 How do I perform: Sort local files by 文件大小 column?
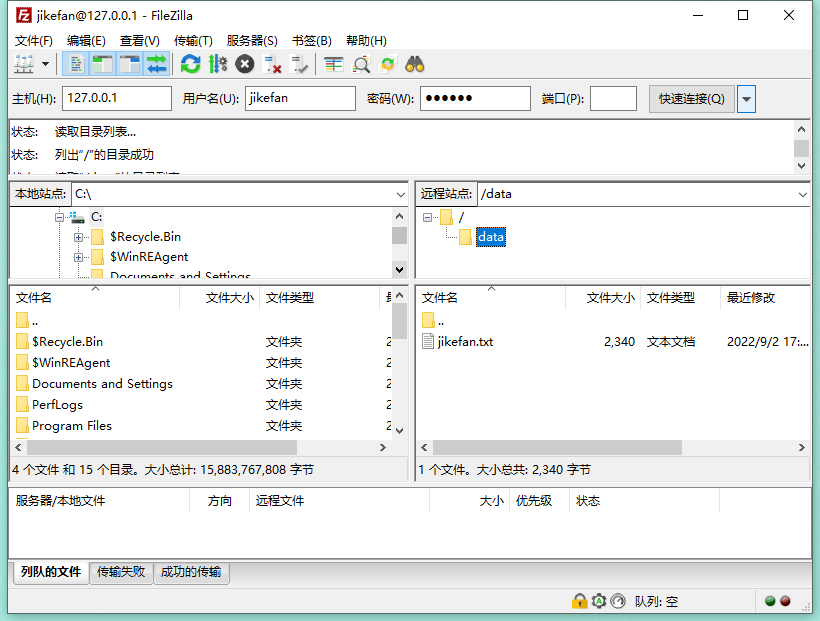220,298
